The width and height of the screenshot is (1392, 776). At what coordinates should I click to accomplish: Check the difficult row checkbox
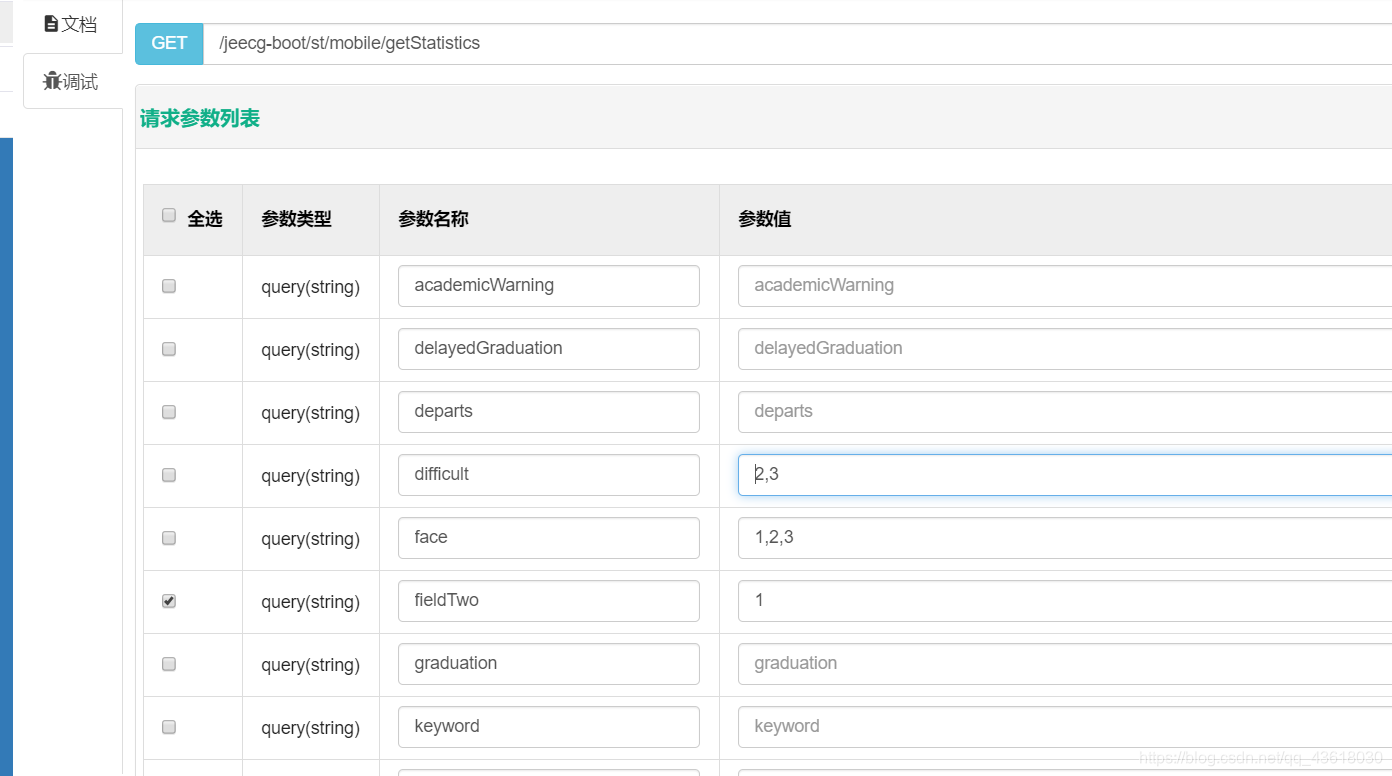coord(169,475)
